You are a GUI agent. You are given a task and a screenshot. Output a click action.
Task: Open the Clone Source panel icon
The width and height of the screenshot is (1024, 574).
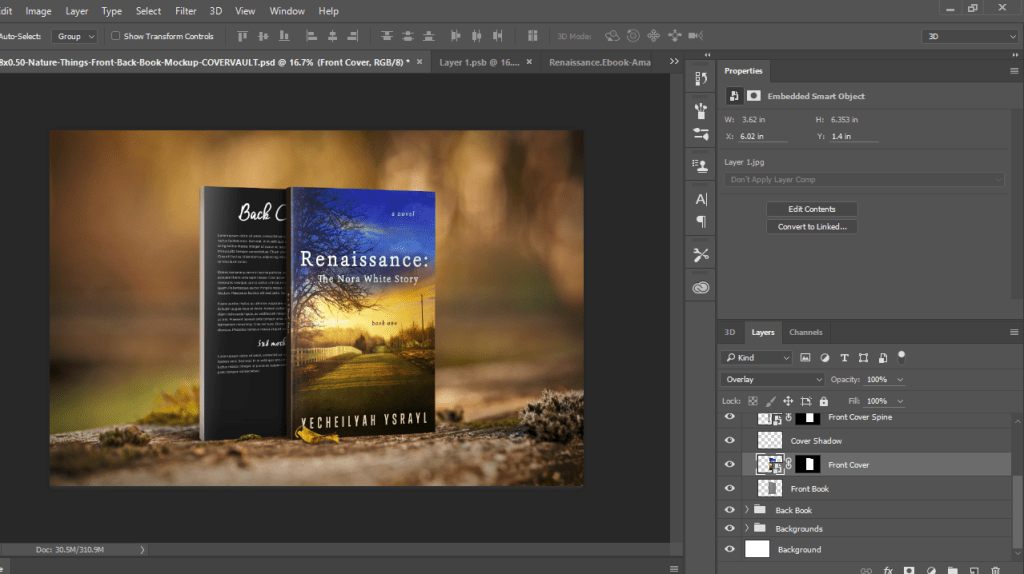point(701,165)
